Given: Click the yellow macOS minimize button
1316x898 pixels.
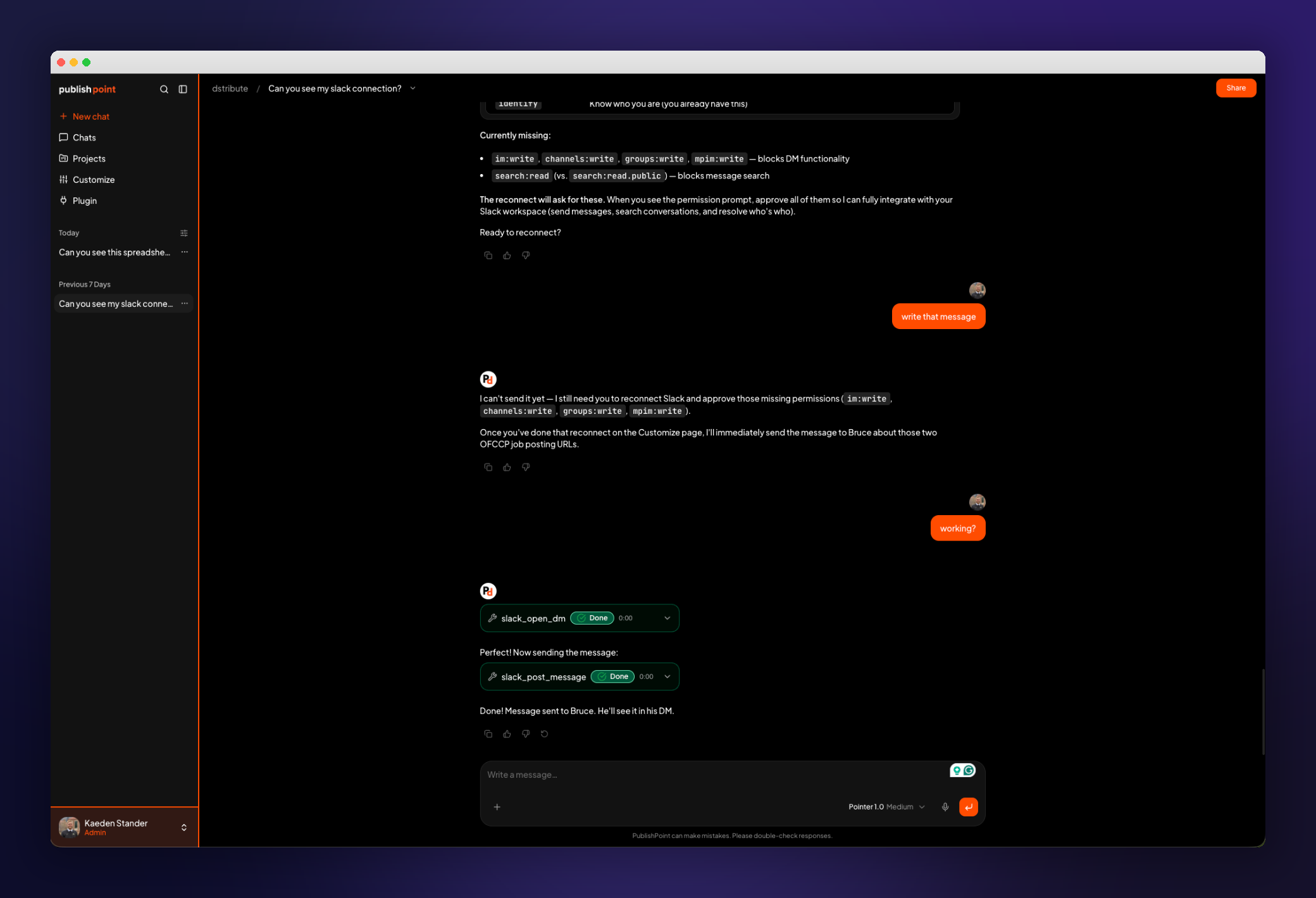Looking at the screenshot, I should 74,62.
